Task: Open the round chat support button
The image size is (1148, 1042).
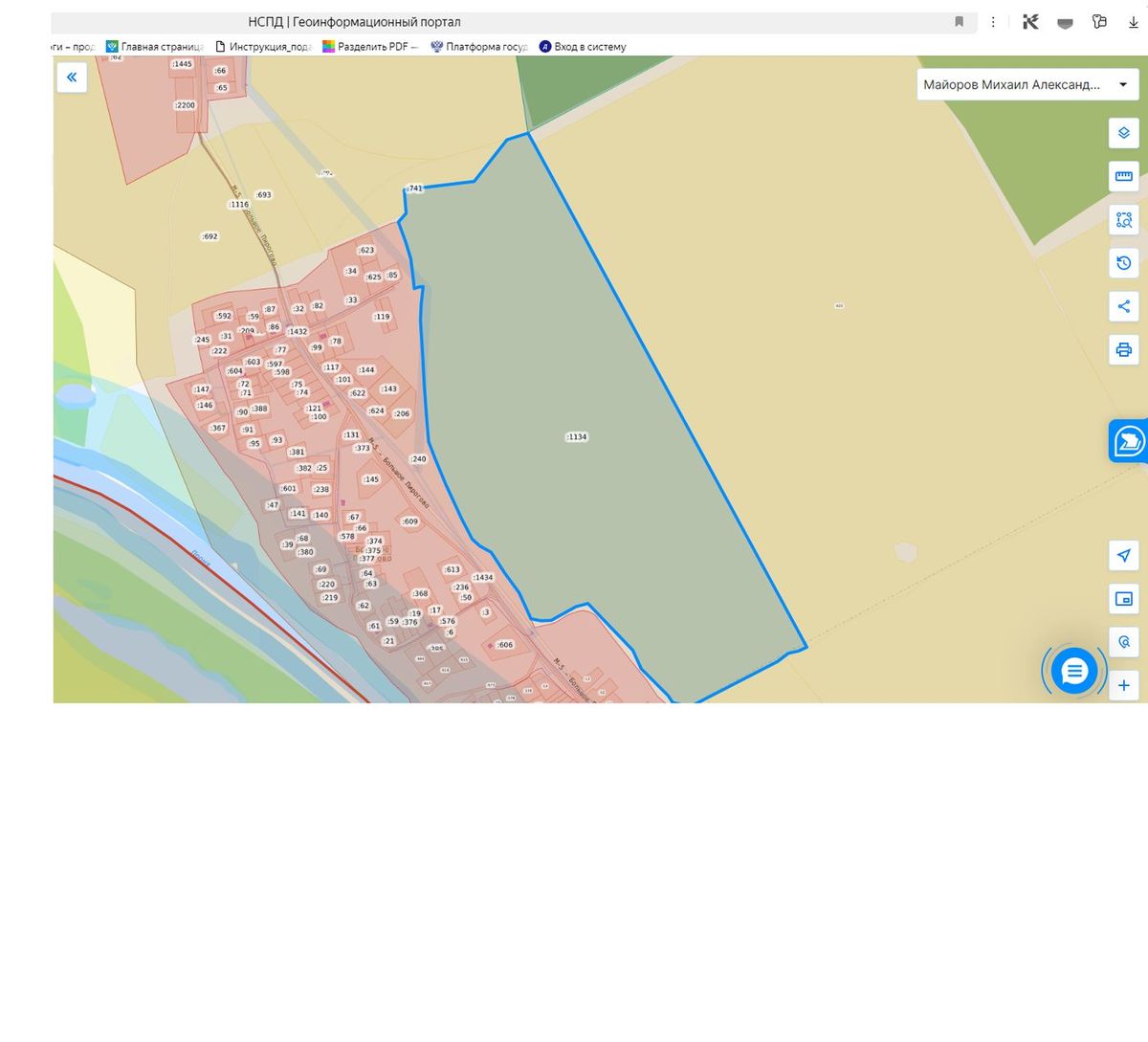Action: (x=1074, y=672)
